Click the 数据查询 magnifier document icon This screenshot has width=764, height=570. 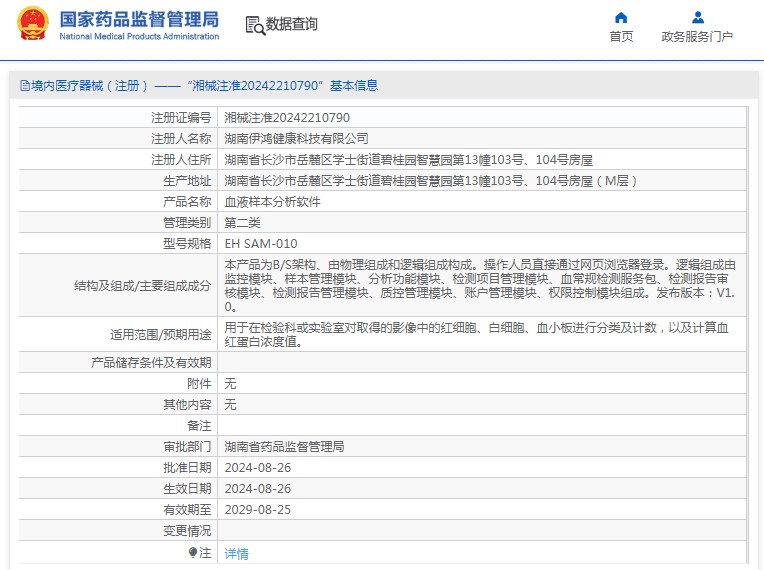coord(254,25)
